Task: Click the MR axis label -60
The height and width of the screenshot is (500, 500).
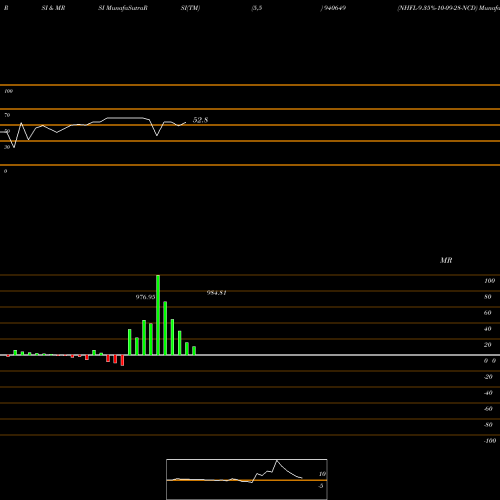Action: point(488,409)
